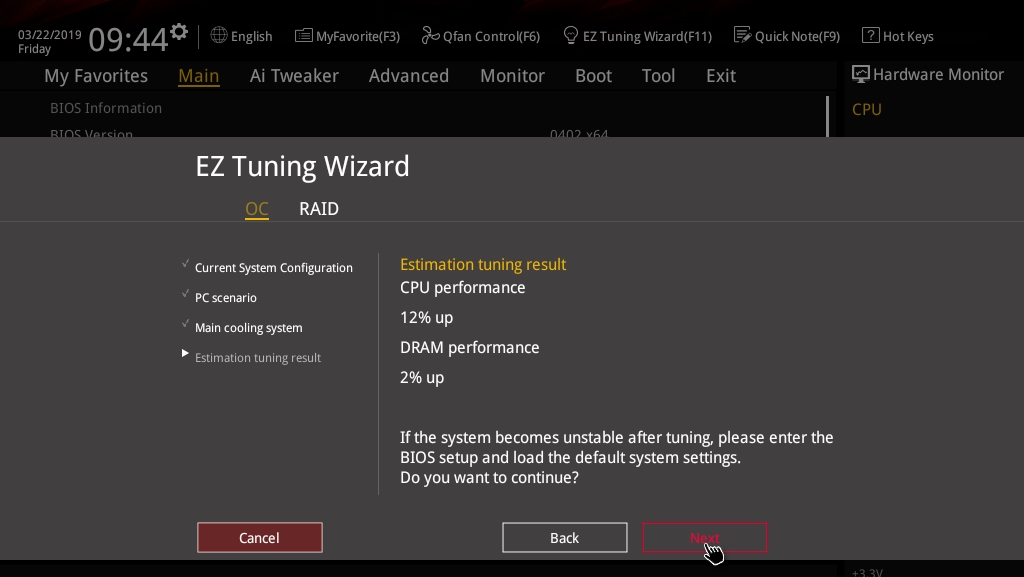Click the globe language icon

pos(219,35)
